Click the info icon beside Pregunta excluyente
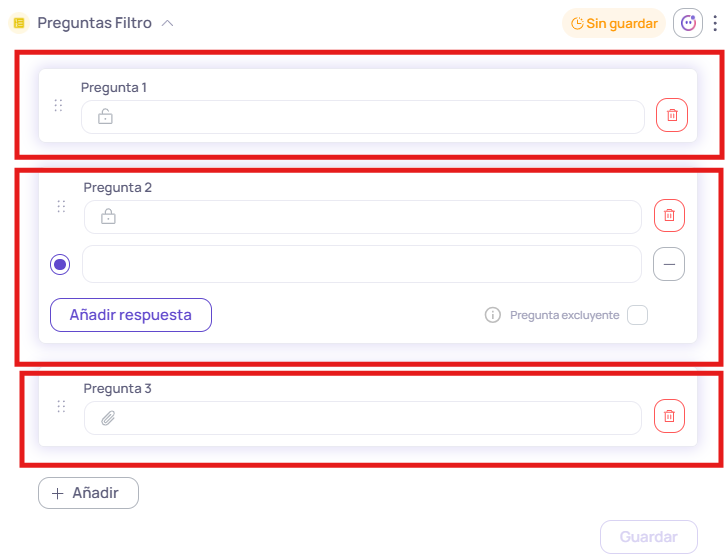726x558 pixels. pos(492,315)
